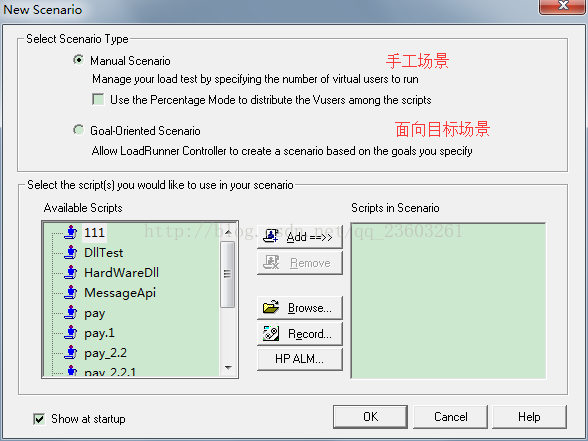Enable Percentage Mode checkbox
Image resolution: width=588 pixels, height=441 pixels.
point(98,99)
